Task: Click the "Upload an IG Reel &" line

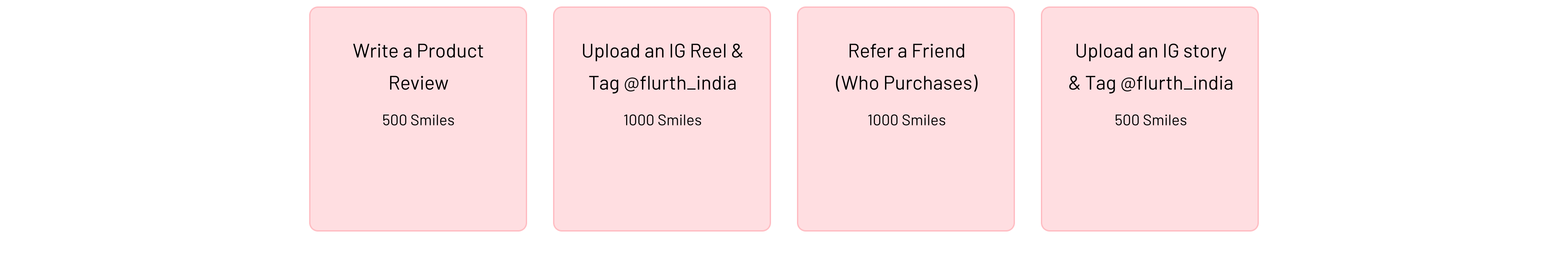Action: (x=662, y=51)
